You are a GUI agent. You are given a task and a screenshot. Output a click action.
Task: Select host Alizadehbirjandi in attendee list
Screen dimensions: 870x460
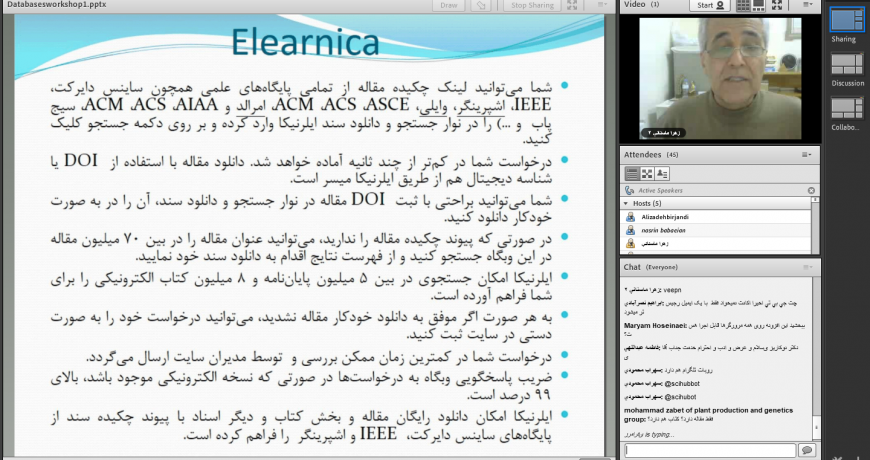[x=716, y=217]
